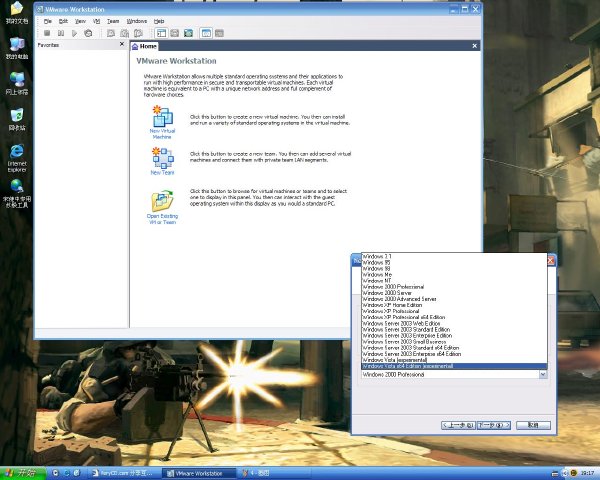The image size is (600, 480).
Task: Open the Windows menu
Action: coord(137,21)
